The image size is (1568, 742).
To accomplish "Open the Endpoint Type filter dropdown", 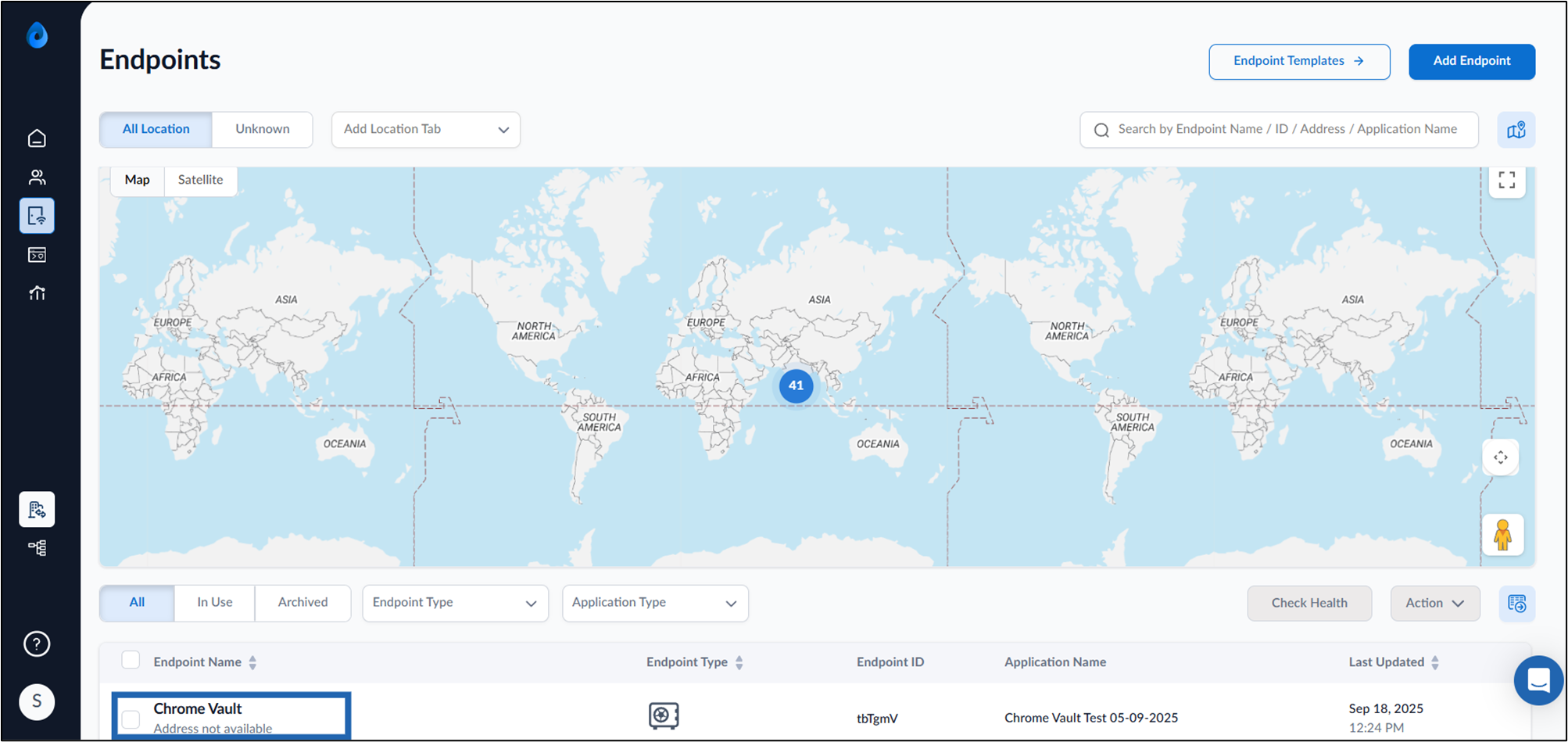I will [456, 604].
